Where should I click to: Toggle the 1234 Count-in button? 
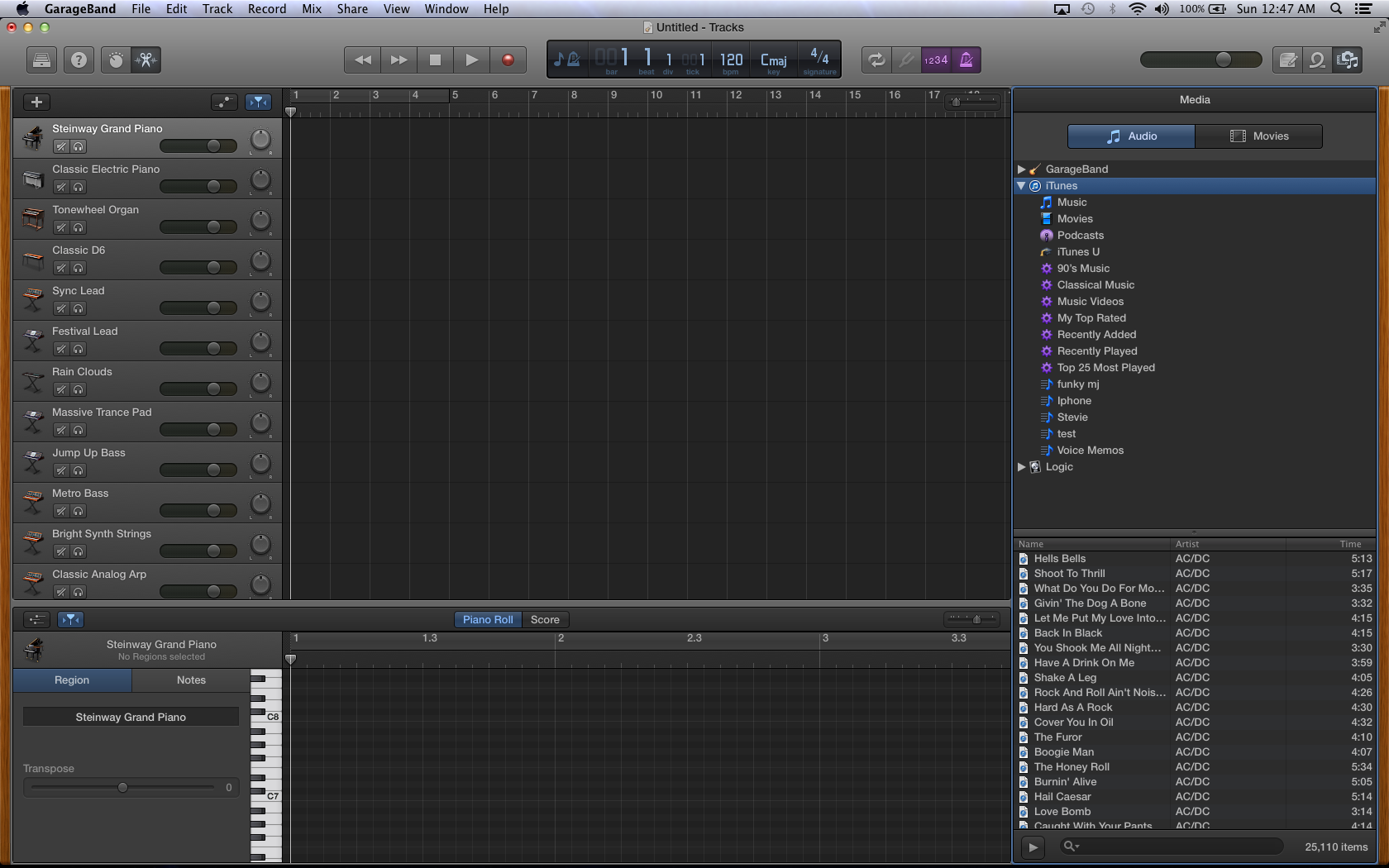point(936,60)
